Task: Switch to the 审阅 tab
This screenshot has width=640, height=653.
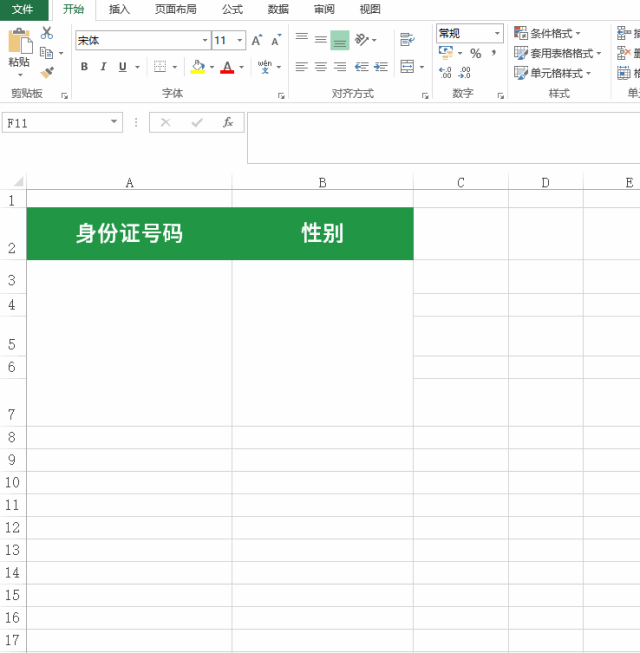Action: tap(324, 9)
